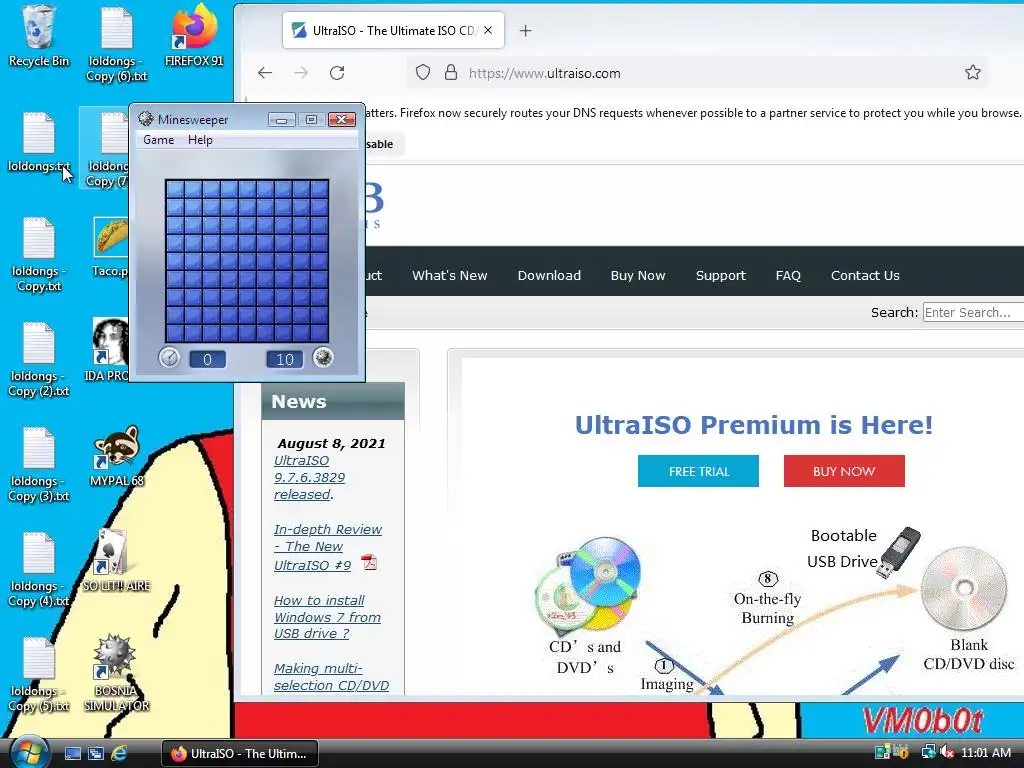This screenshot has height=768, width=1024.
Task: Click the Minesweeper timer clock icon
Action: click(169, 358)
